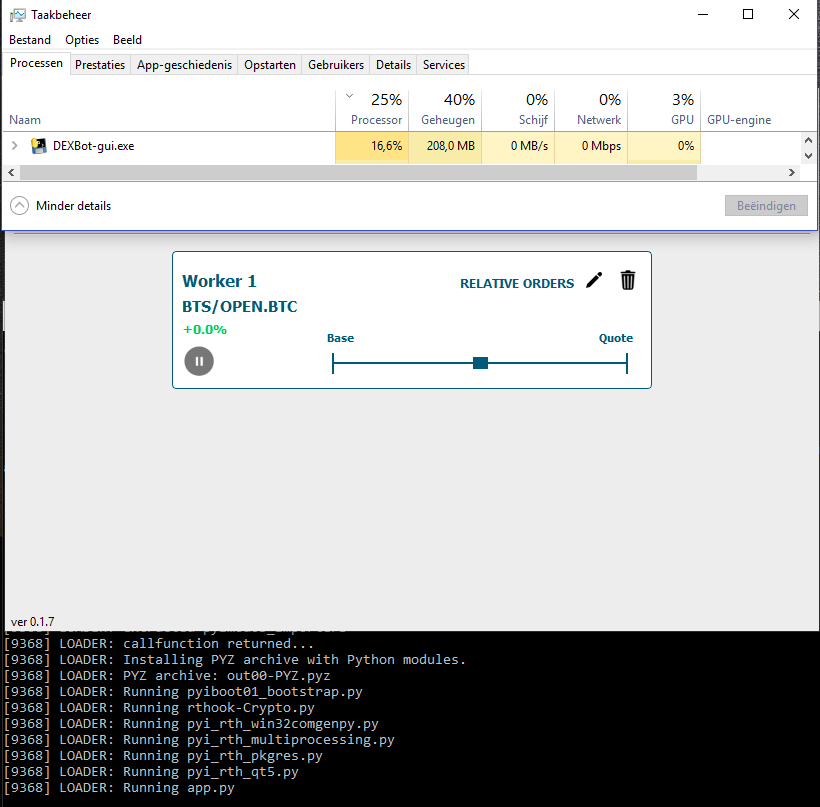The image size is (820, 807).
Task: Minimize the Taakbeheer window
Action: (x=703, y=15)
